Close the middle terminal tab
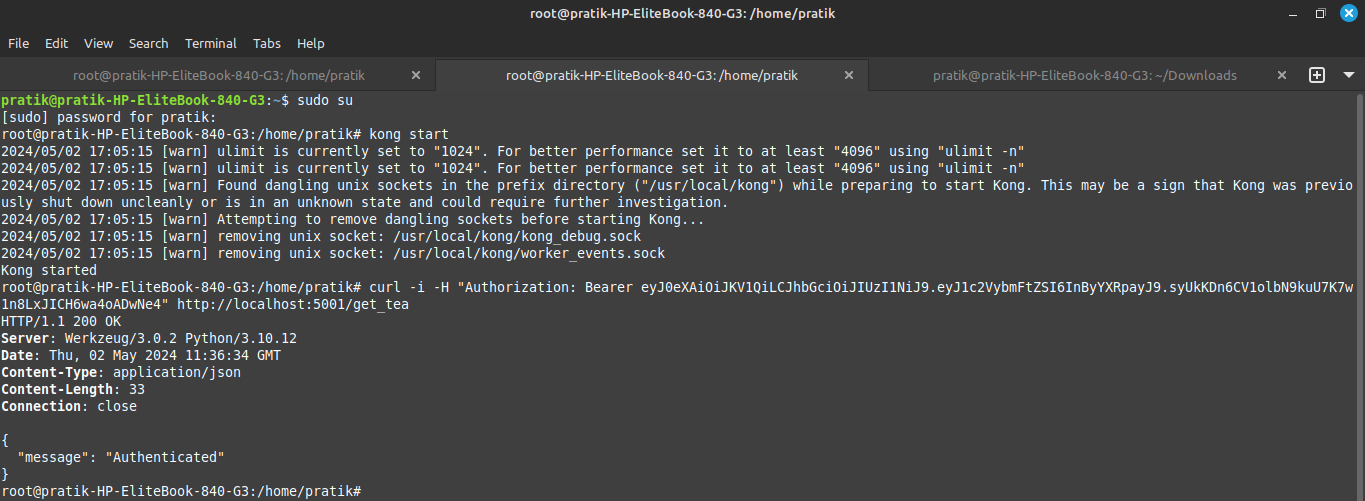1365x501 pixels. pos(849,75)
